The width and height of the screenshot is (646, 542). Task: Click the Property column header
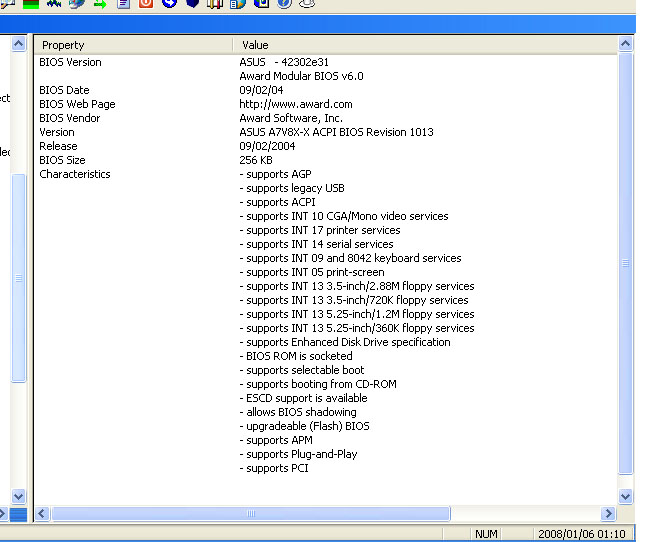coord(133,45)
